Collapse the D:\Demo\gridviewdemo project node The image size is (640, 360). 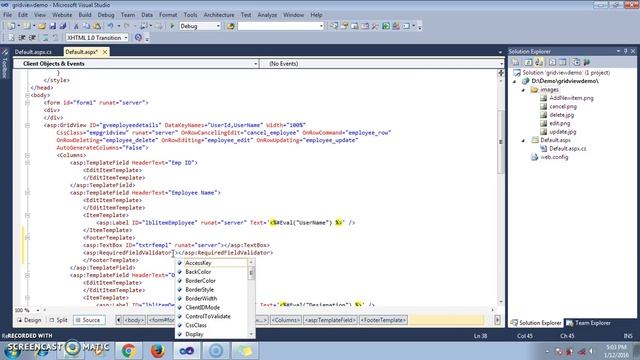click(x=515, y=81)
